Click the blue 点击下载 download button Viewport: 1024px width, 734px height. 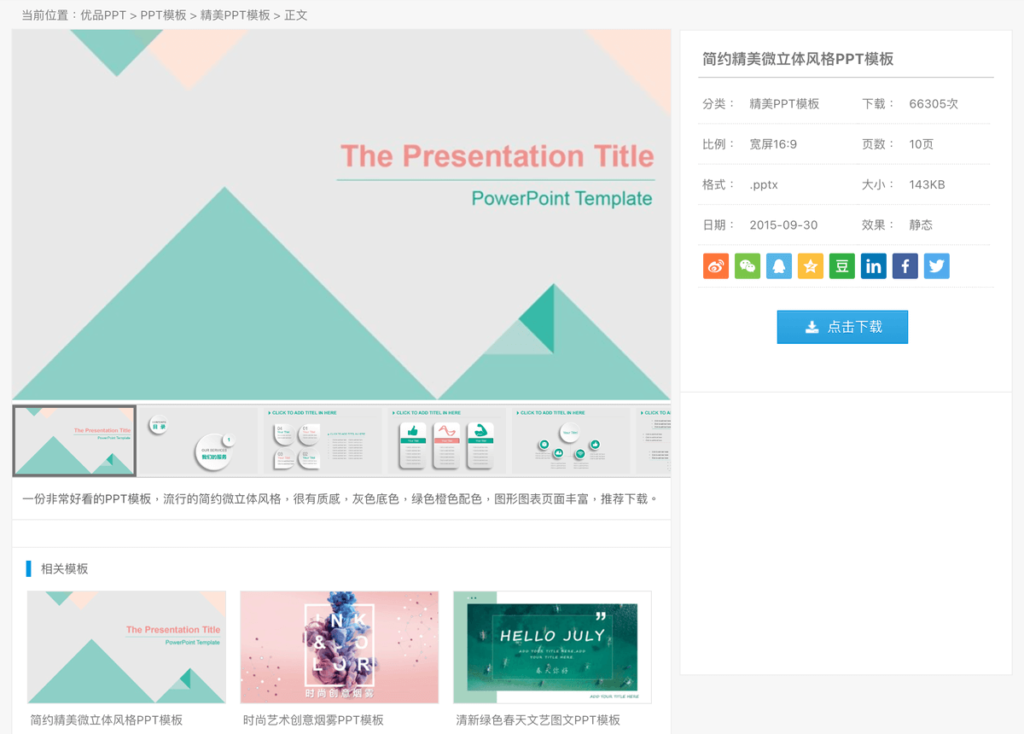(x=842, y=327)
